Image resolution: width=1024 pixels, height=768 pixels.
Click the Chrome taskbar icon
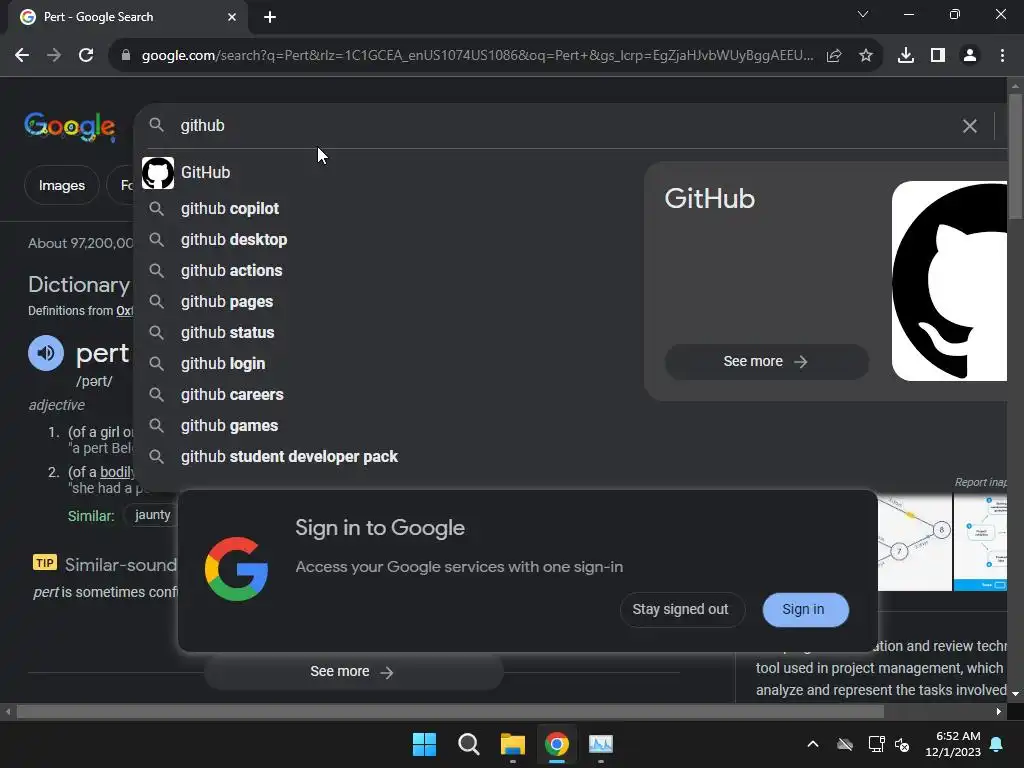[556, 744]
